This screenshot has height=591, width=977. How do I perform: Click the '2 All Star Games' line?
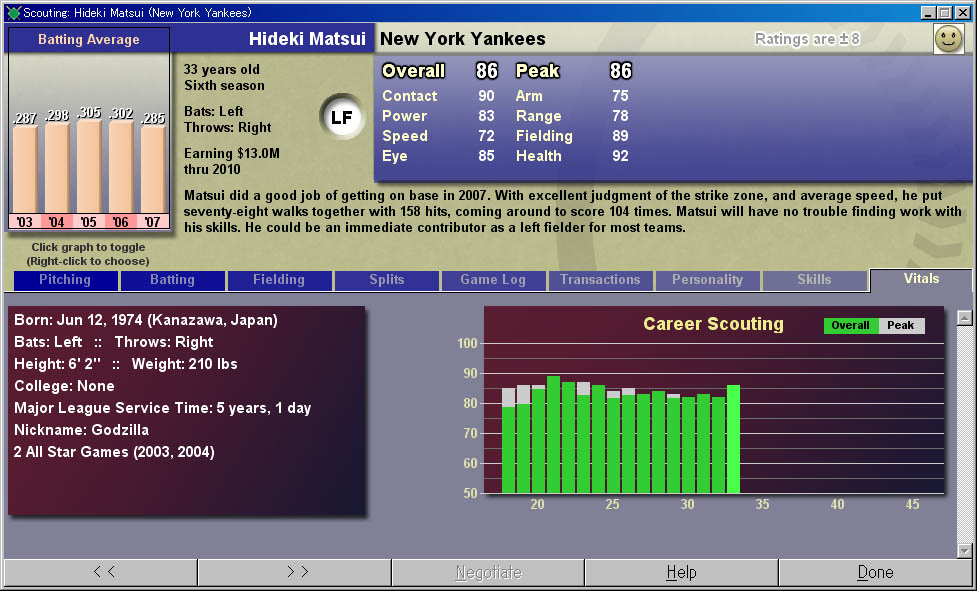[114, 452]
